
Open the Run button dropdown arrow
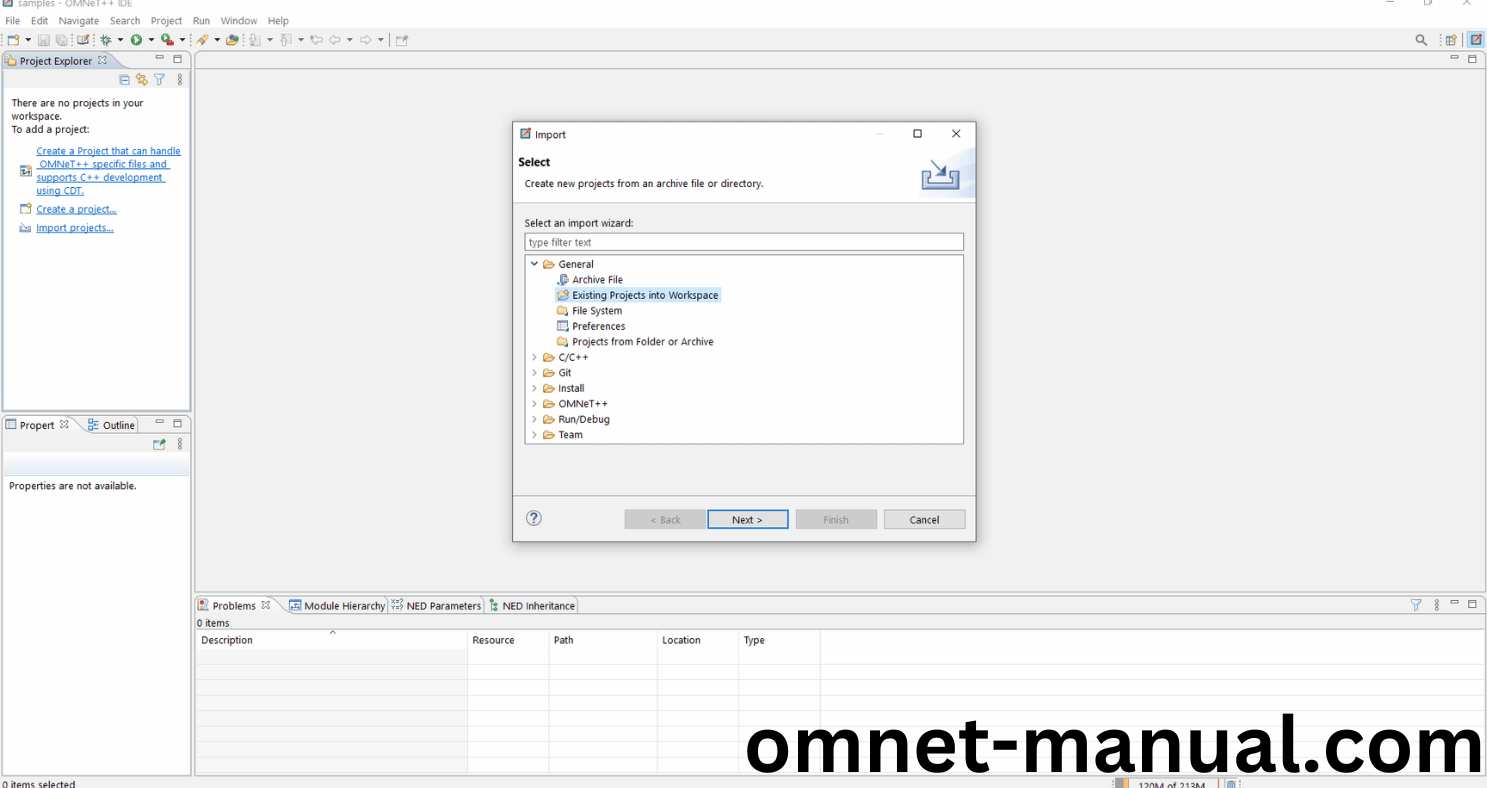pos(151,40)
